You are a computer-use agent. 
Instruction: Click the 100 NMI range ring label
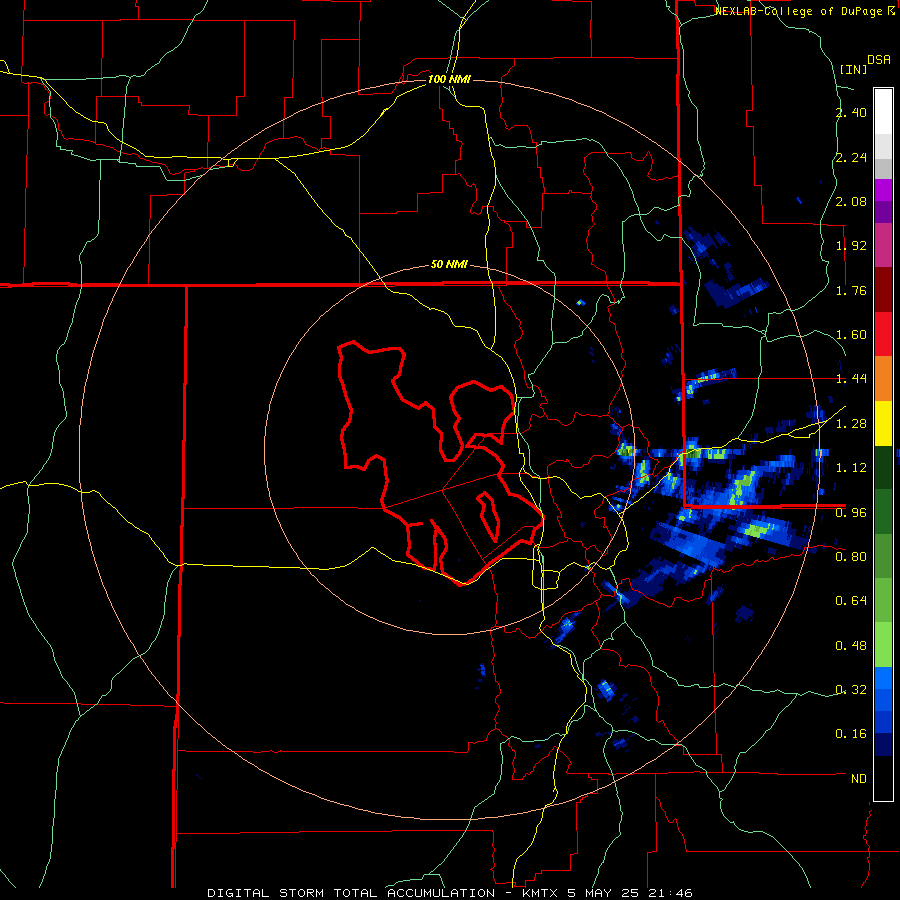coord(449,79)
